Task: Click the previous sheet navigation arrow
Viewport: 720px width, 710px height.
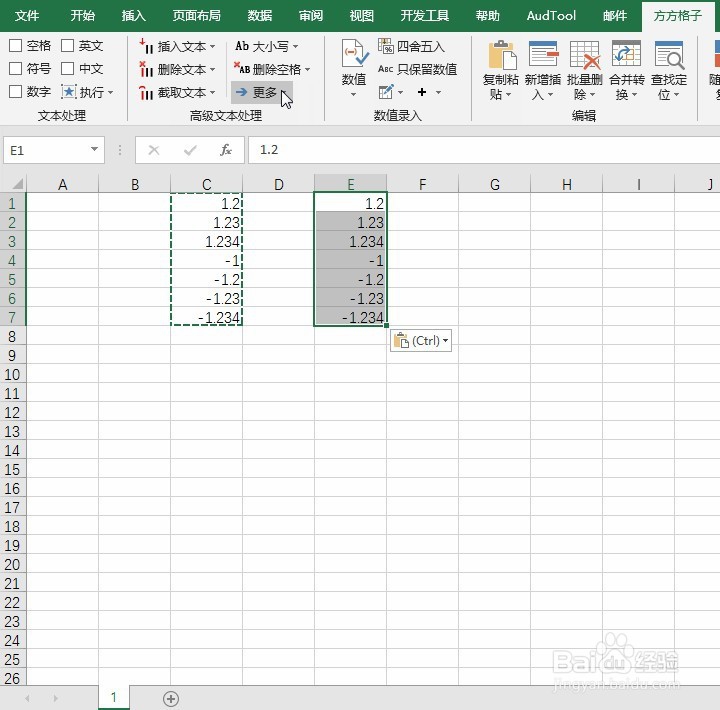Action: (28, 699)
